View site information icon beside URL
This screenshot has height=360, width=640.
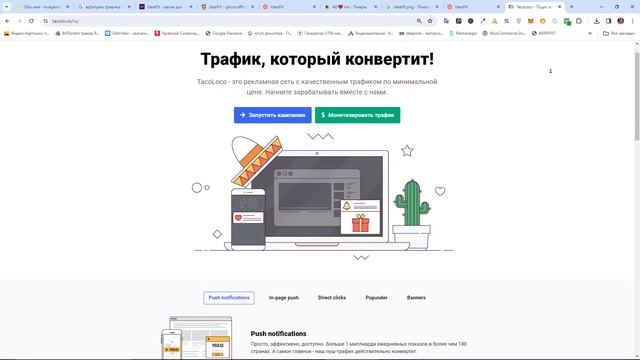46,21
